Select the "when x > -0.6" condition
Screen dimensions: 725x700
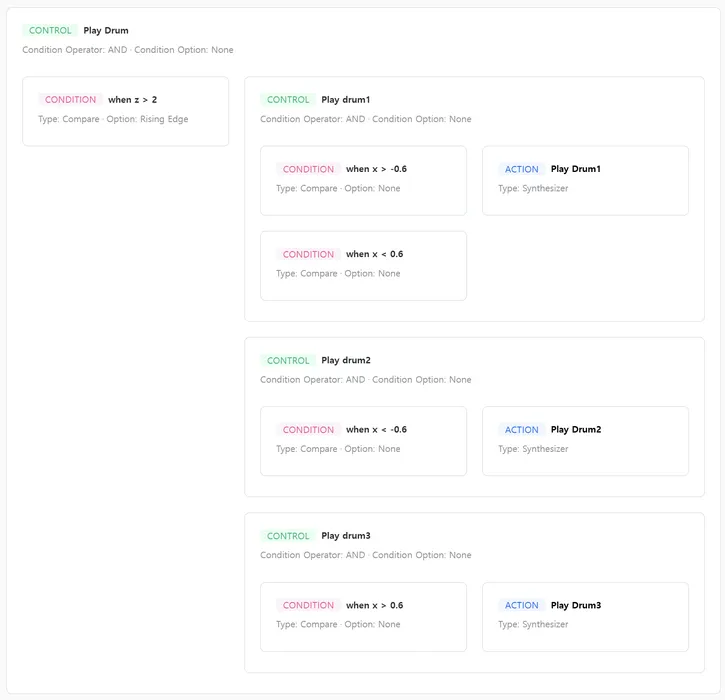pos(376,169)
